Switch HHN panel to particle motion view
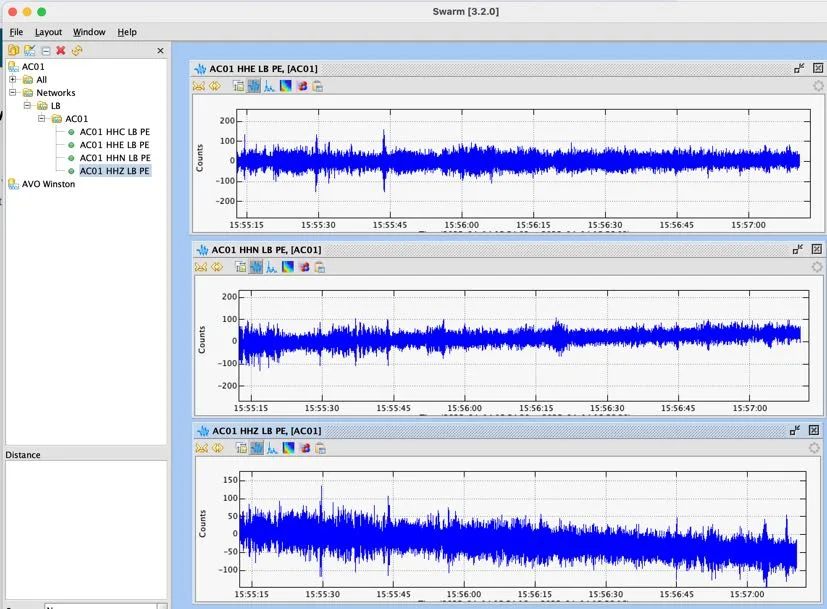 click(304, 267)
